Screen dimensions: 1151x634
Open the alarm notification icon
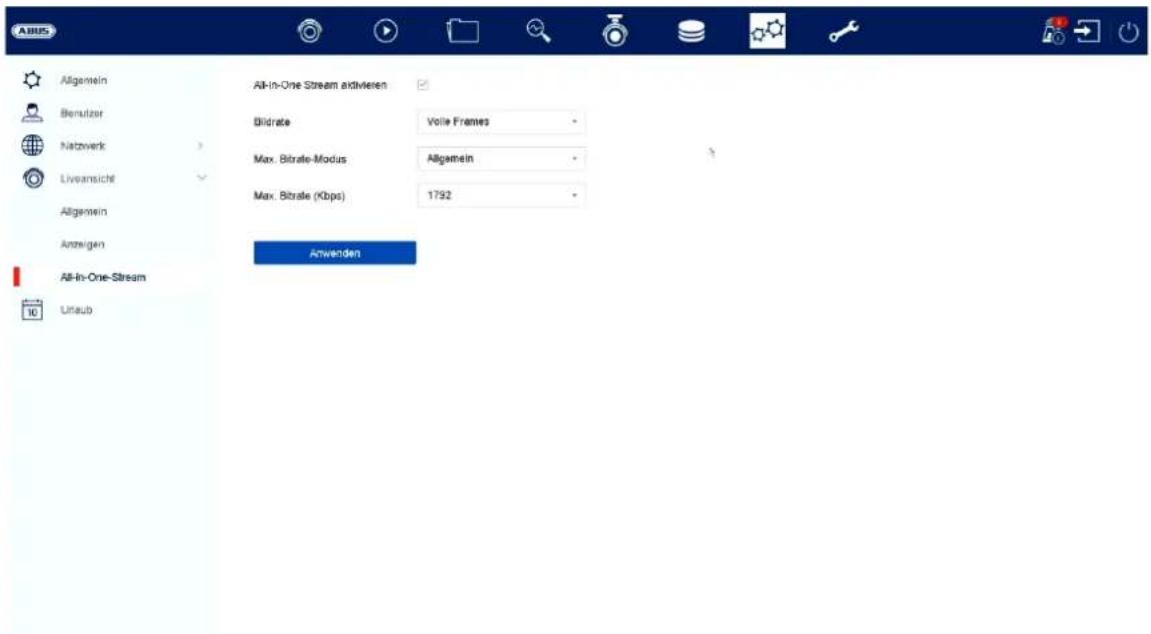coord(1054,31)
